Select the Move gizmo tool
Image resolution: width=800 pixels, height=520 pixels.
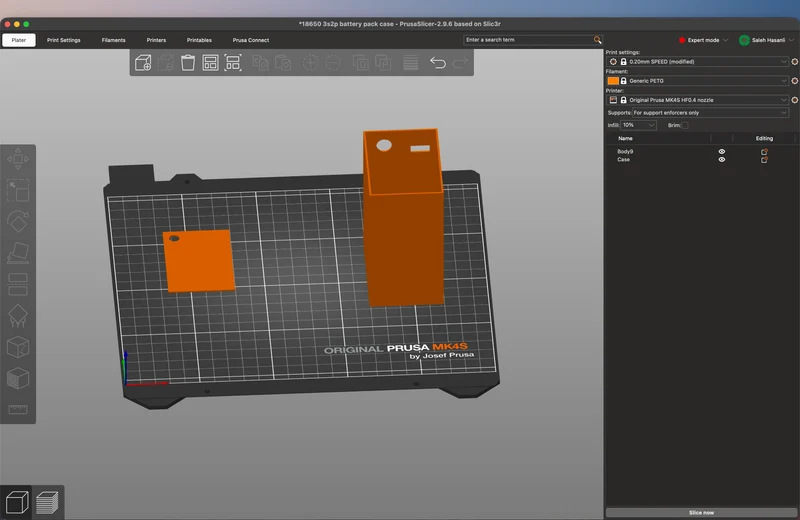click(18, 159)
